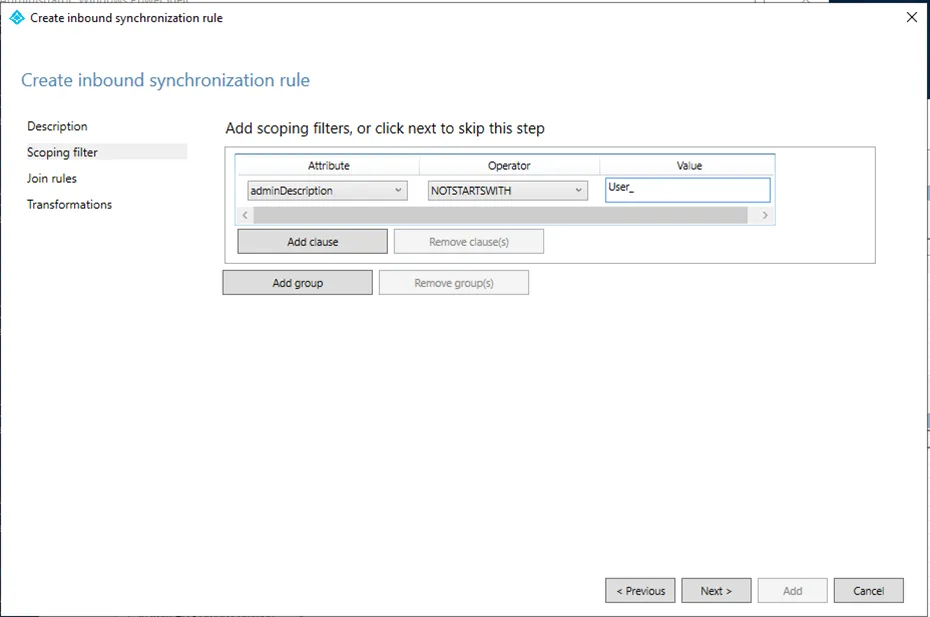Click the Remove clause(s) button
Image resolution: width=930 pixels, height=617 pixels.
[469, 242]
